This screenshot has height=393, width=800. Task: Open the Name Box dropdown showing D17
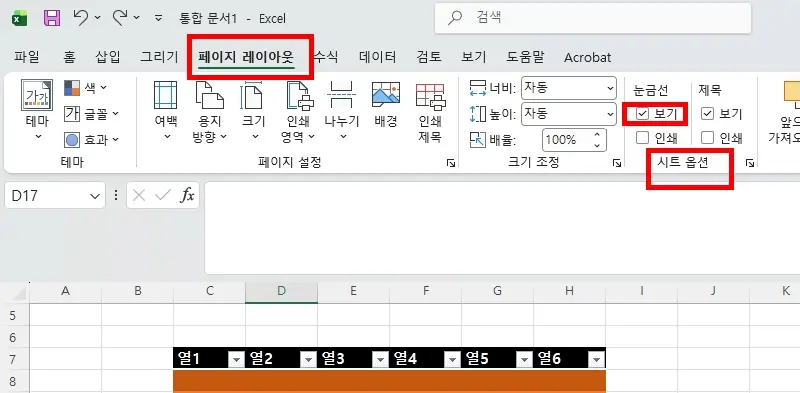pos(94,196)
